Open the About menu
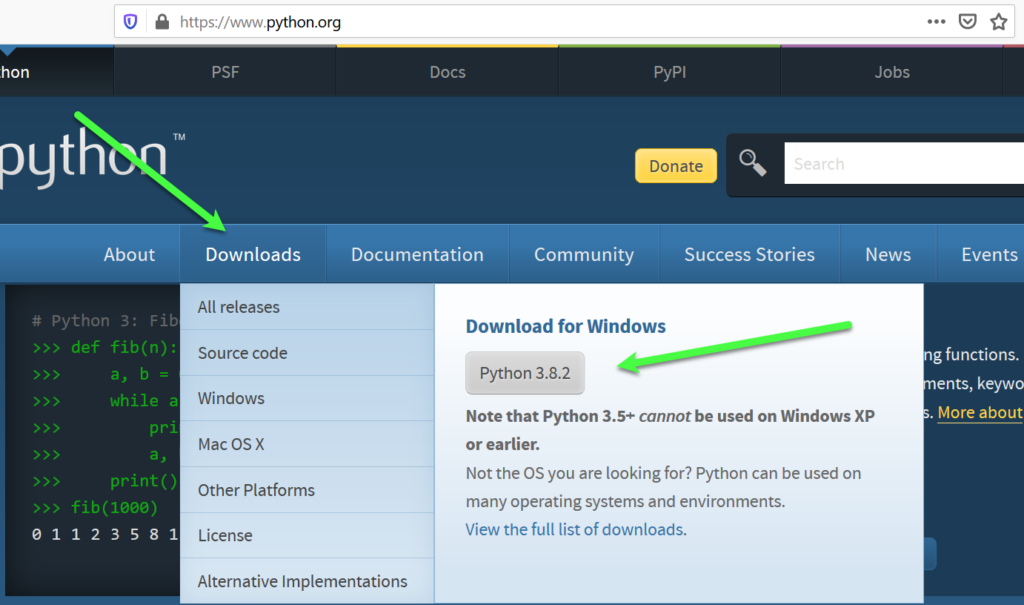This screenshot has width=1024, height=605. tap(129, 254)
